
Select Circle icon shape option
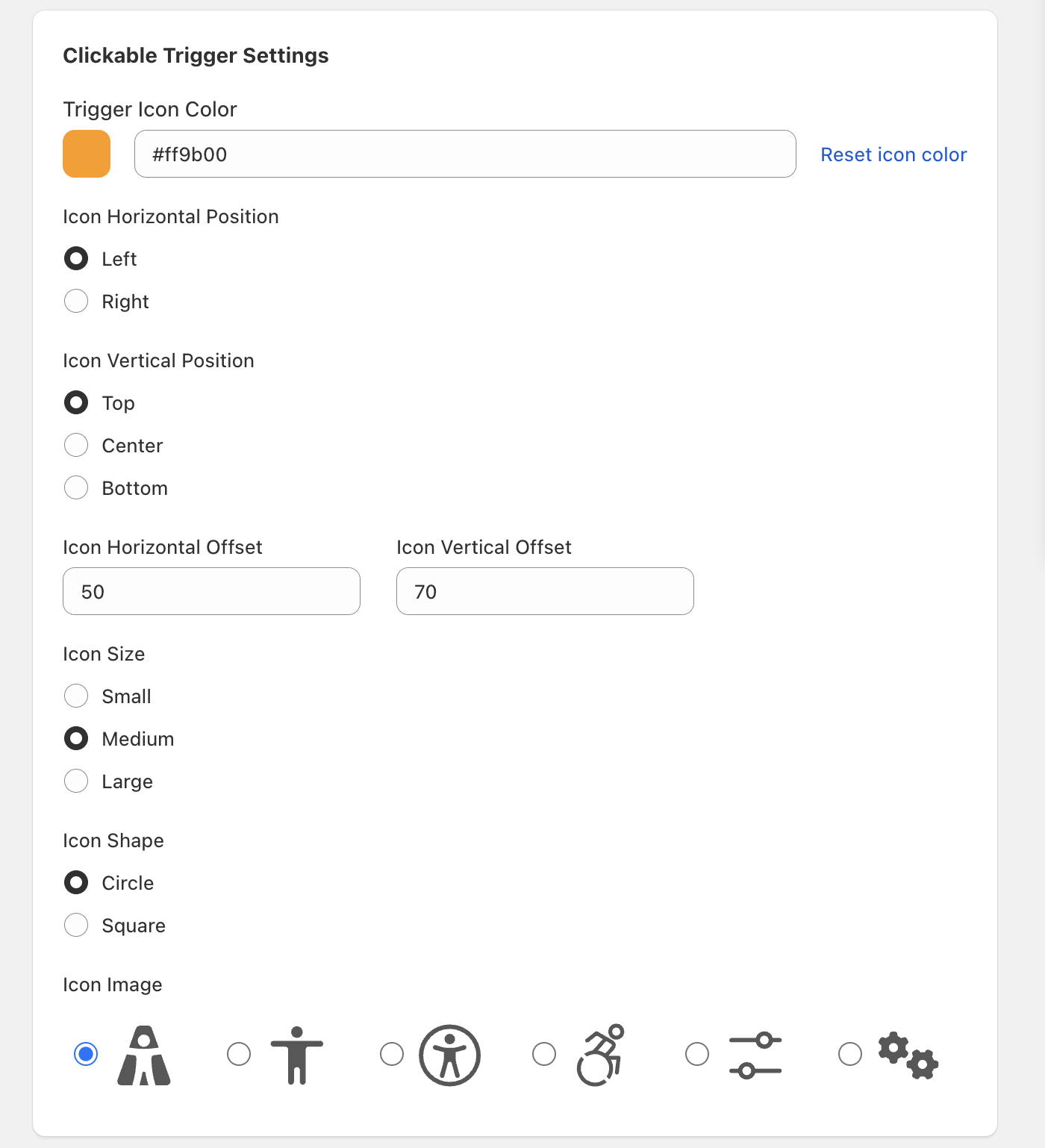tap(76, 883)
